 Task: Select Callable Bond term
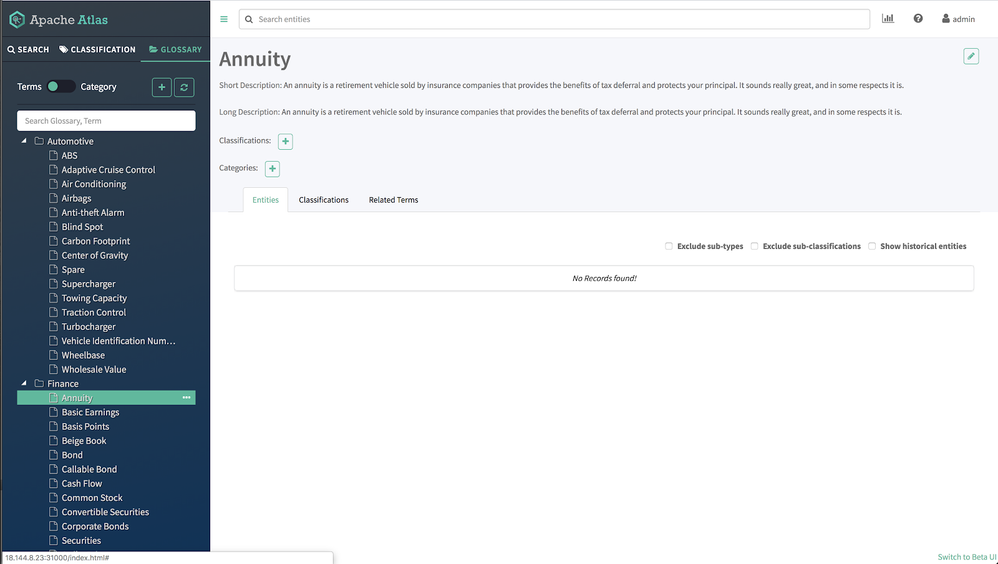(x=89, y=469)
